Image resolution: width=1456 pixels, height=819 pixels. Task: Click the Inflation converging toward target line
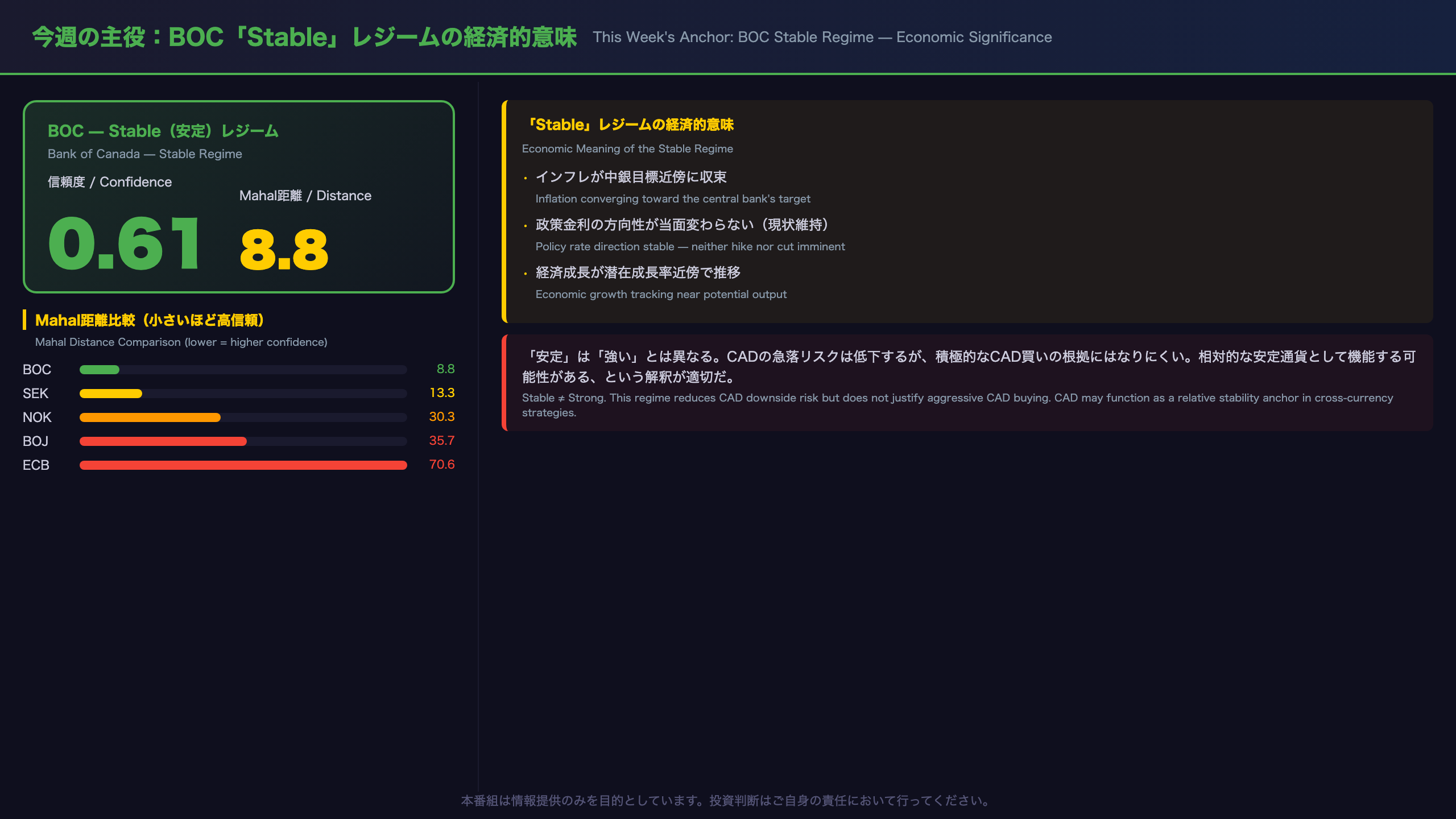point(673,199)
